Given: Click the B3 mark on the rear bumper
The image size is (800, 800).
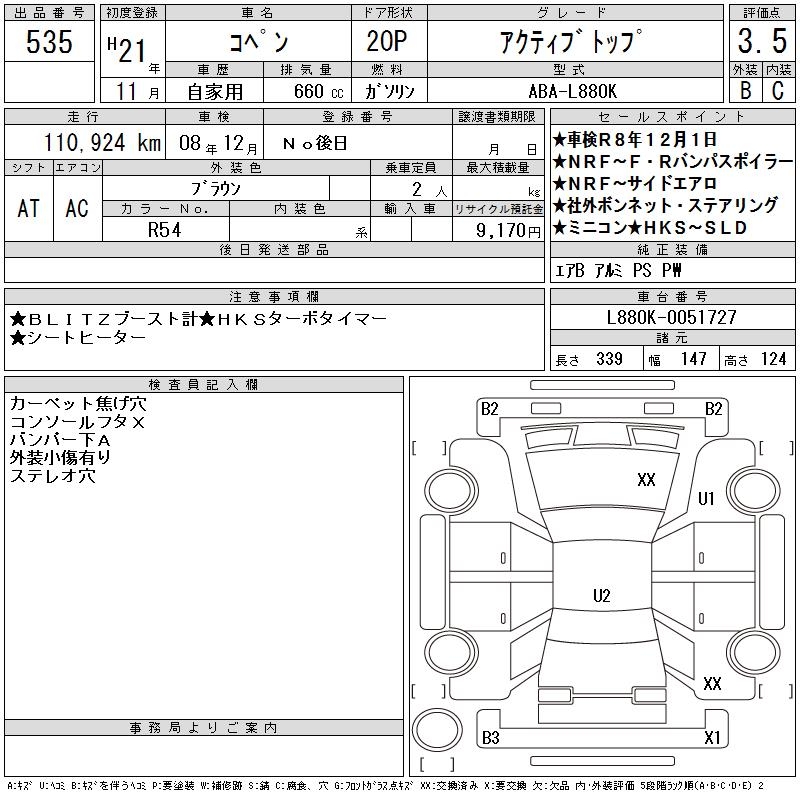Looking at the screenshot, I should [x=490, y=738].
